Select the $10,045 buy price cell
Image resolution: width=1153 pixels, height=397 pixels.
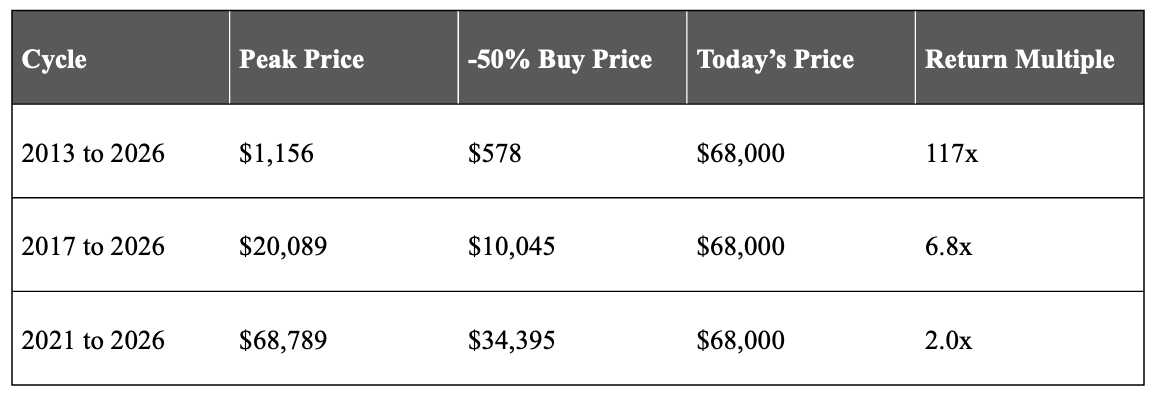pyautogui.click(x=572, y=245)
